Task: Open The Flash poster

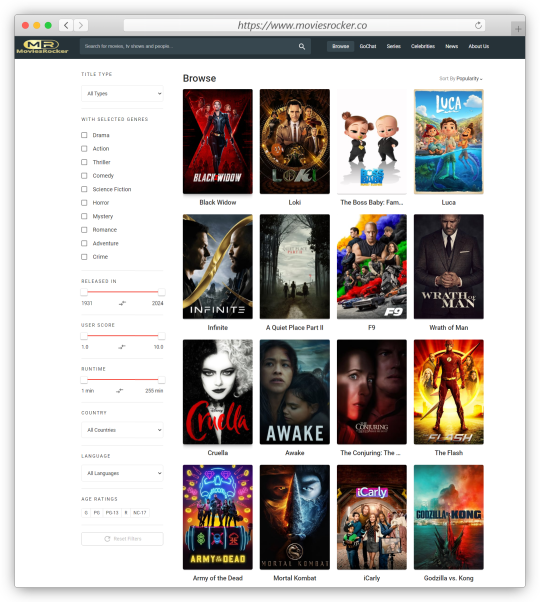Action: click(x=449, y=392)
